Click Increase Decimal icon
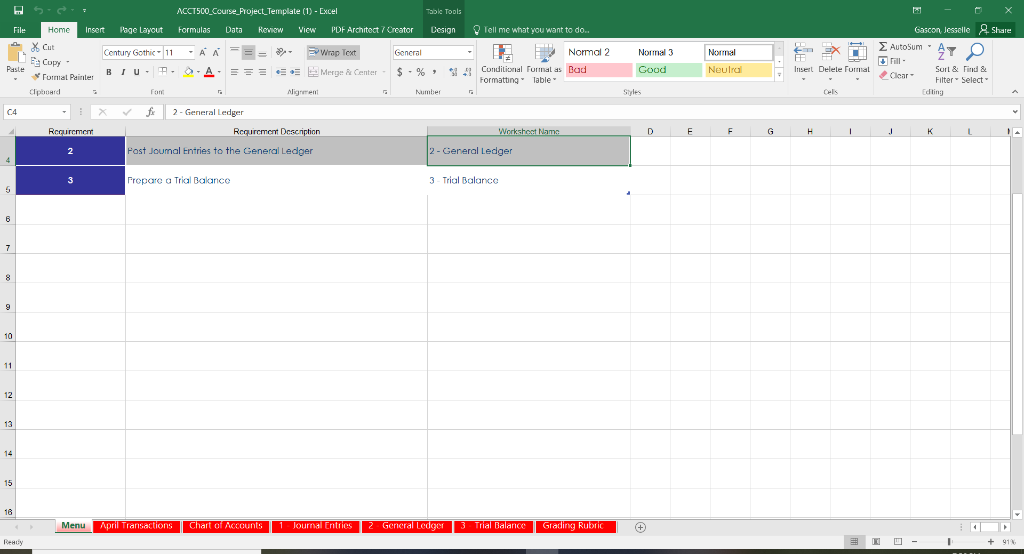Viewport: 1024px width, 554px height. [453, 72]
